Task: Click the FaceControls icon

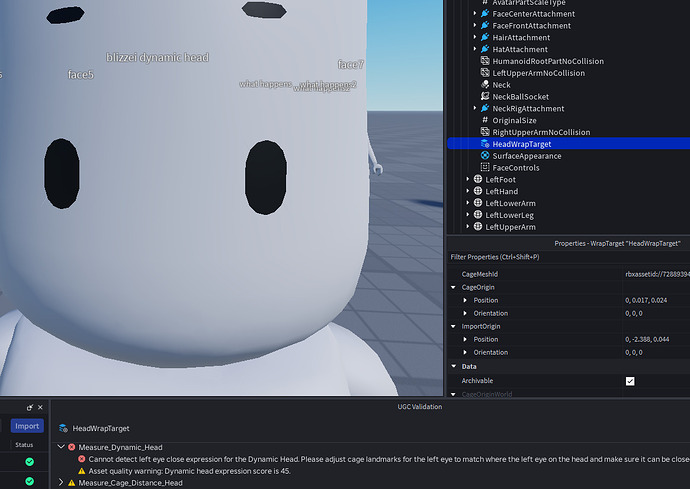Action: click(485, 167)
